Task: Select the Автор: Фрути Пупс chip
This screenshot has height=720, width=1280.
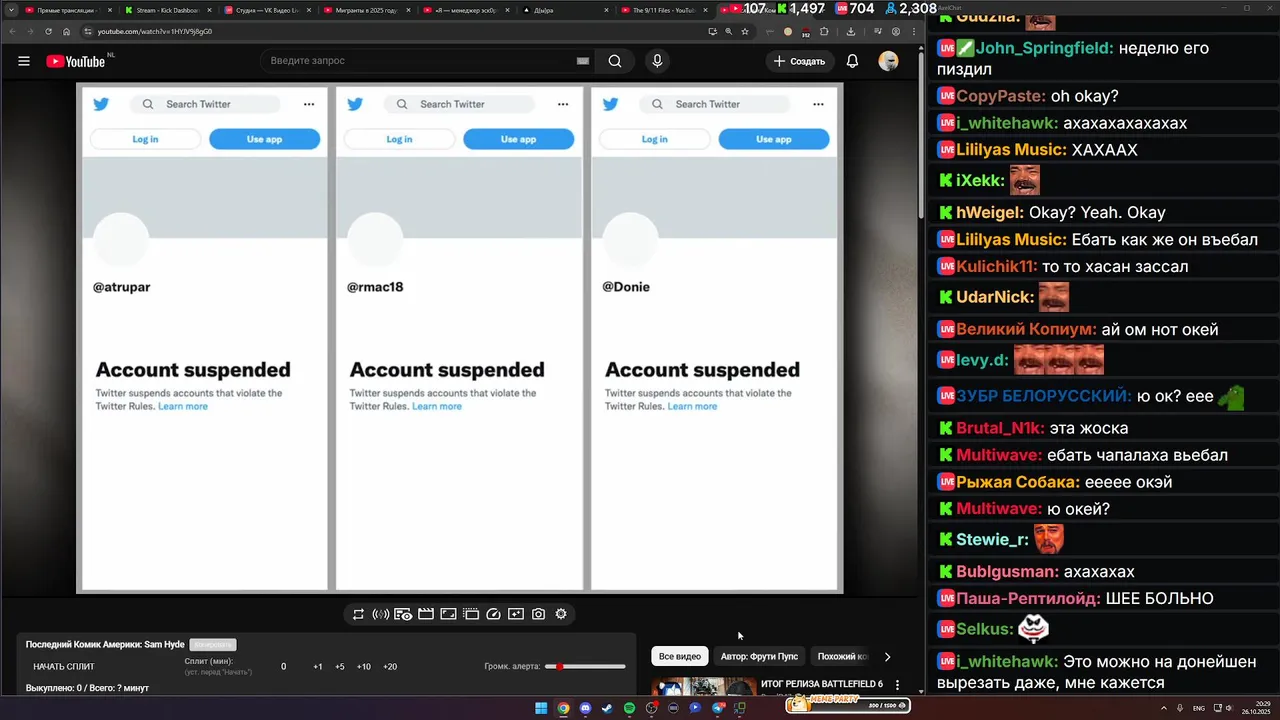Action: click(x=759, y=657)
